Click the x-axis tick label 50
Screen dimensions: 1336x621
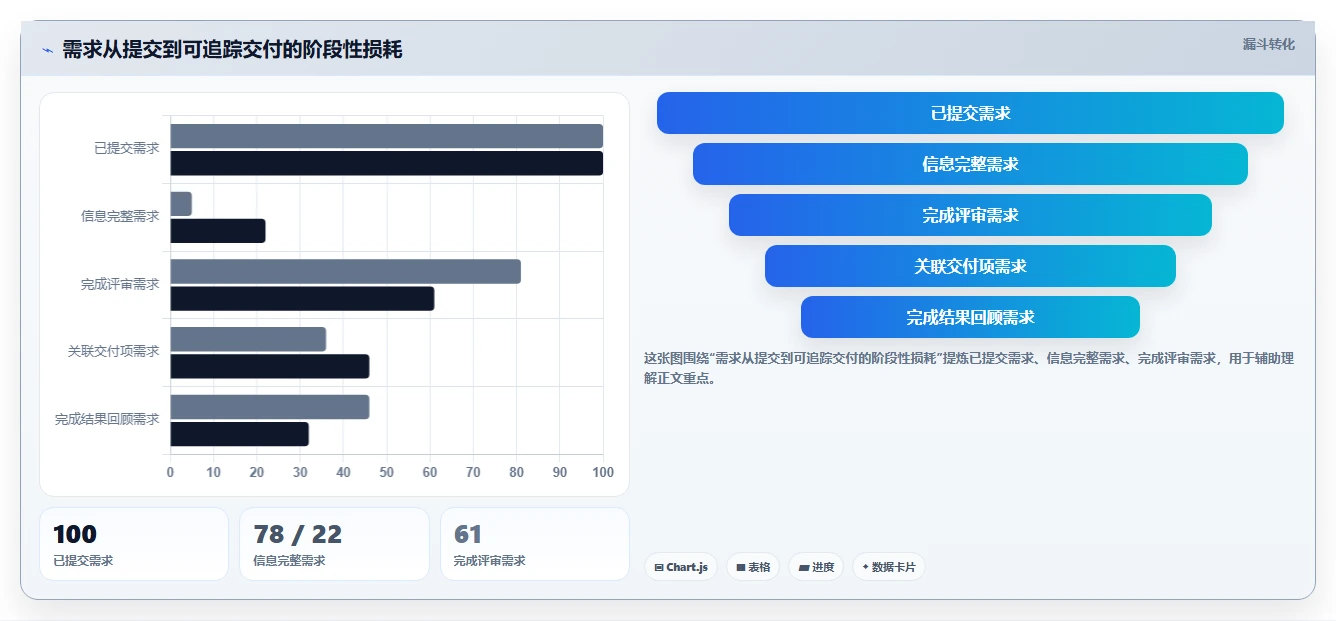tap(387, 472)
